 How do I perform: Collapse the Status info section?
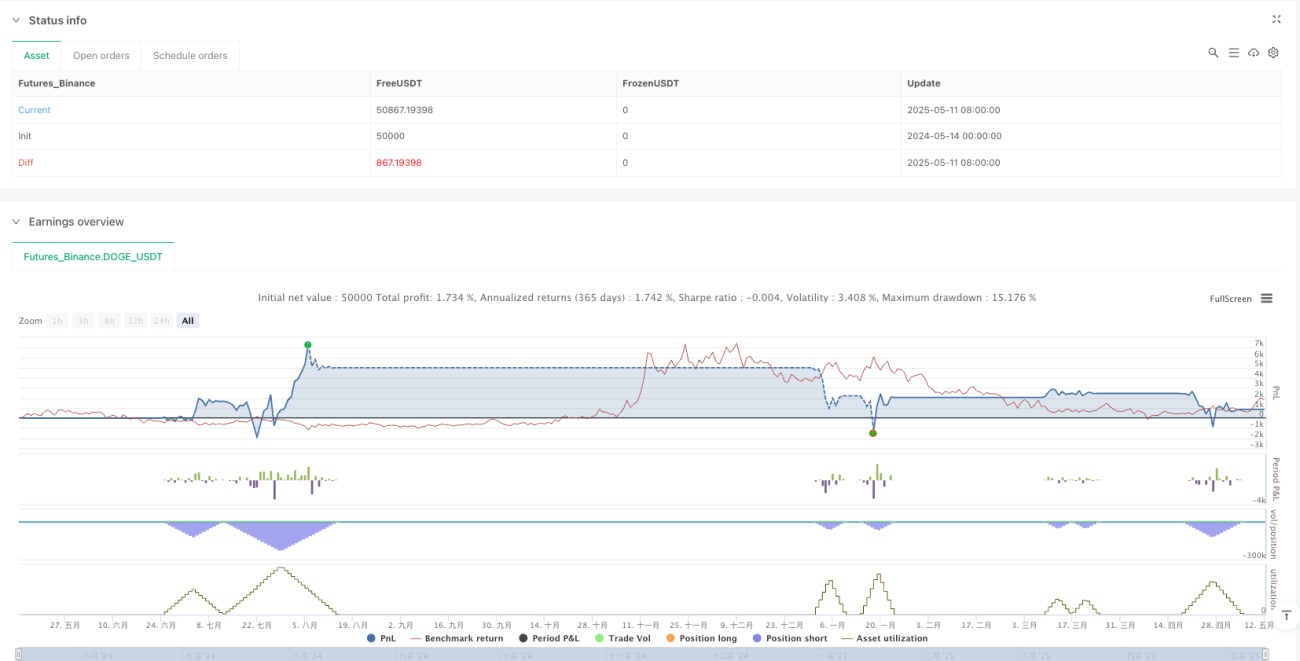pos(17,20)
